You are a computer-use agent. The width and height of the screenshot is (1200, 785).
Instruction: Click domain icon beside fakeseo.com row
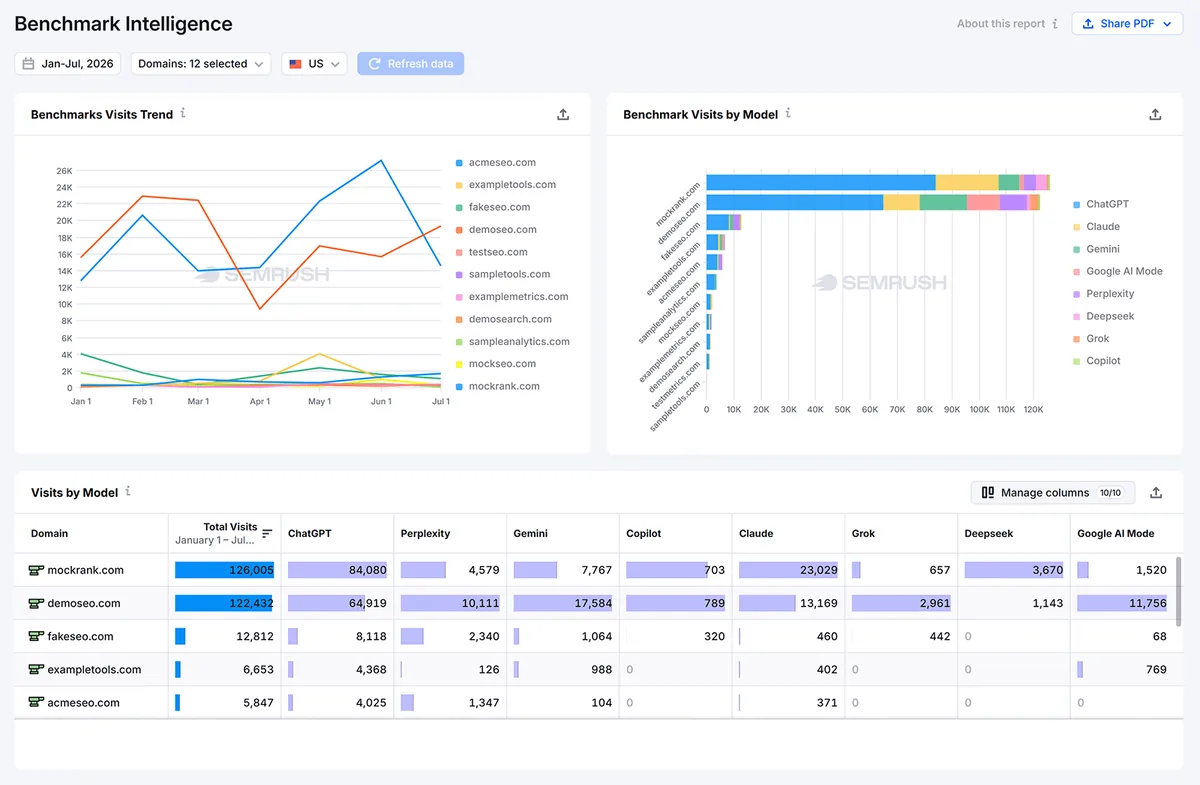(x=36, y=636)
